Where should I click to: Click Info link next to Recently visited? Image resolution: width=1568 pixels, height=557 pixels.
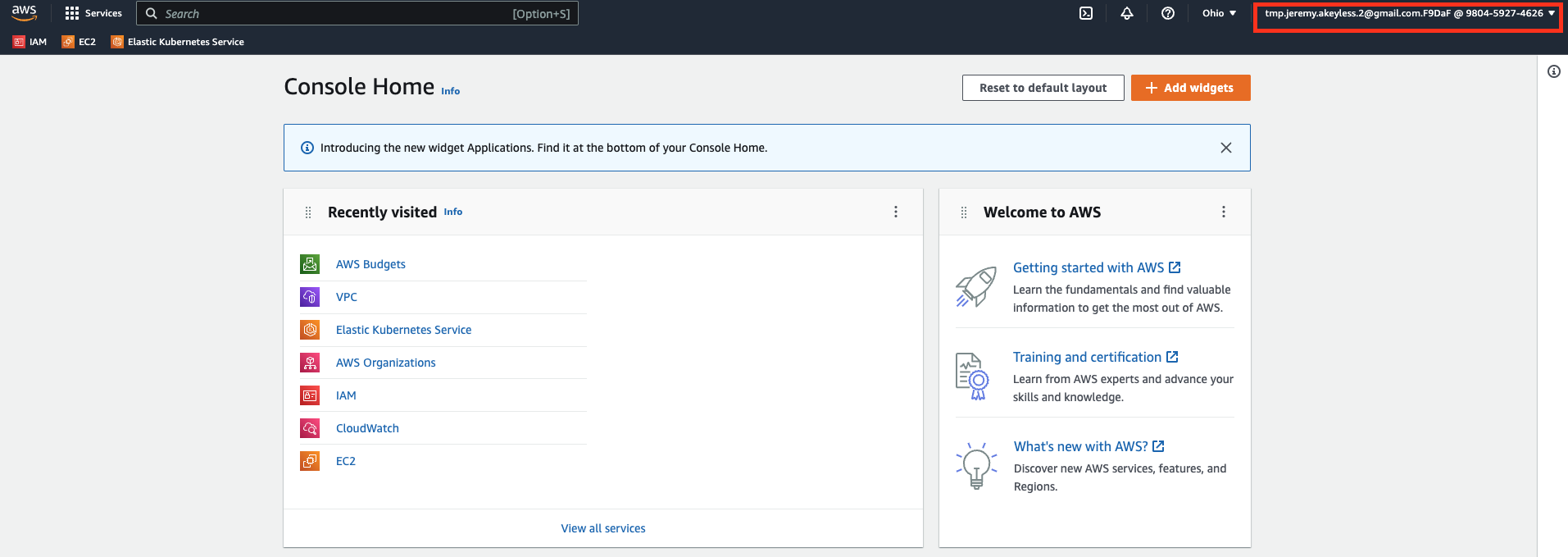[x=453, y=212]
